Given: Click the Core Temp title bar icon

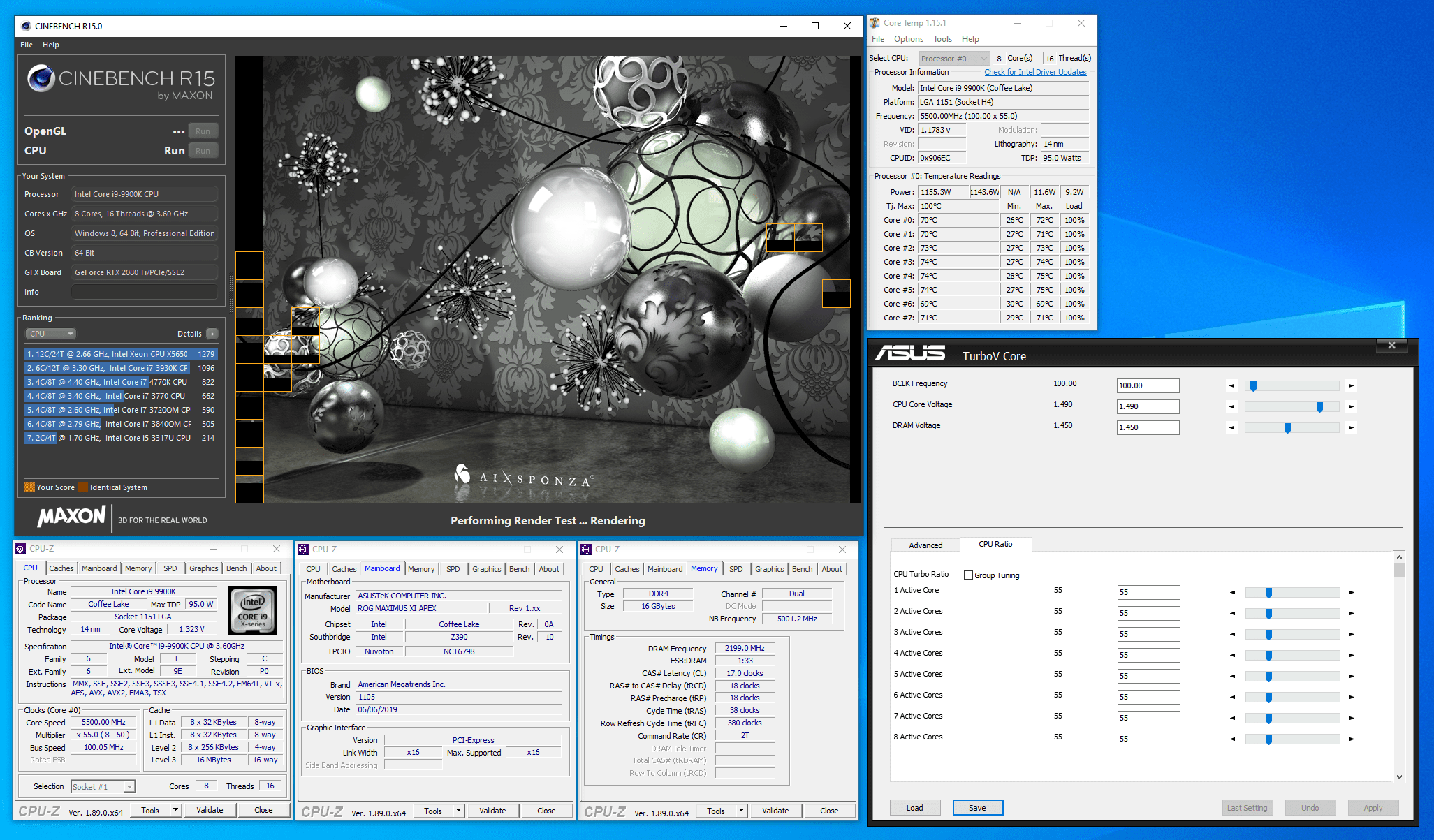Looking at the screenshot, I should click(875, 23).
